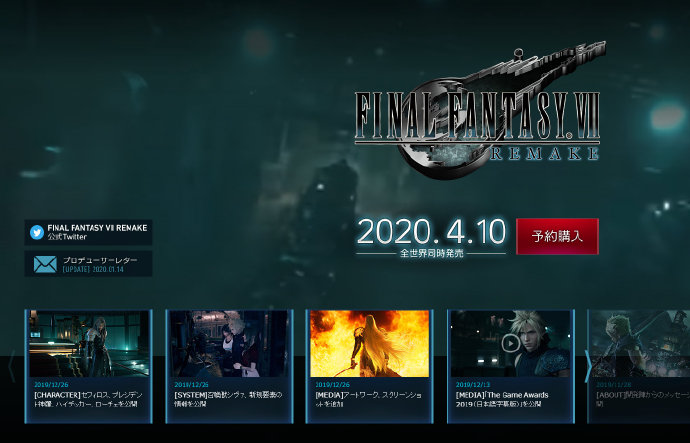Screen dimensions: 690x443
Task: Open SYSTEM news thumbnail about 召喚獣
Action: (x=229, y=344)
